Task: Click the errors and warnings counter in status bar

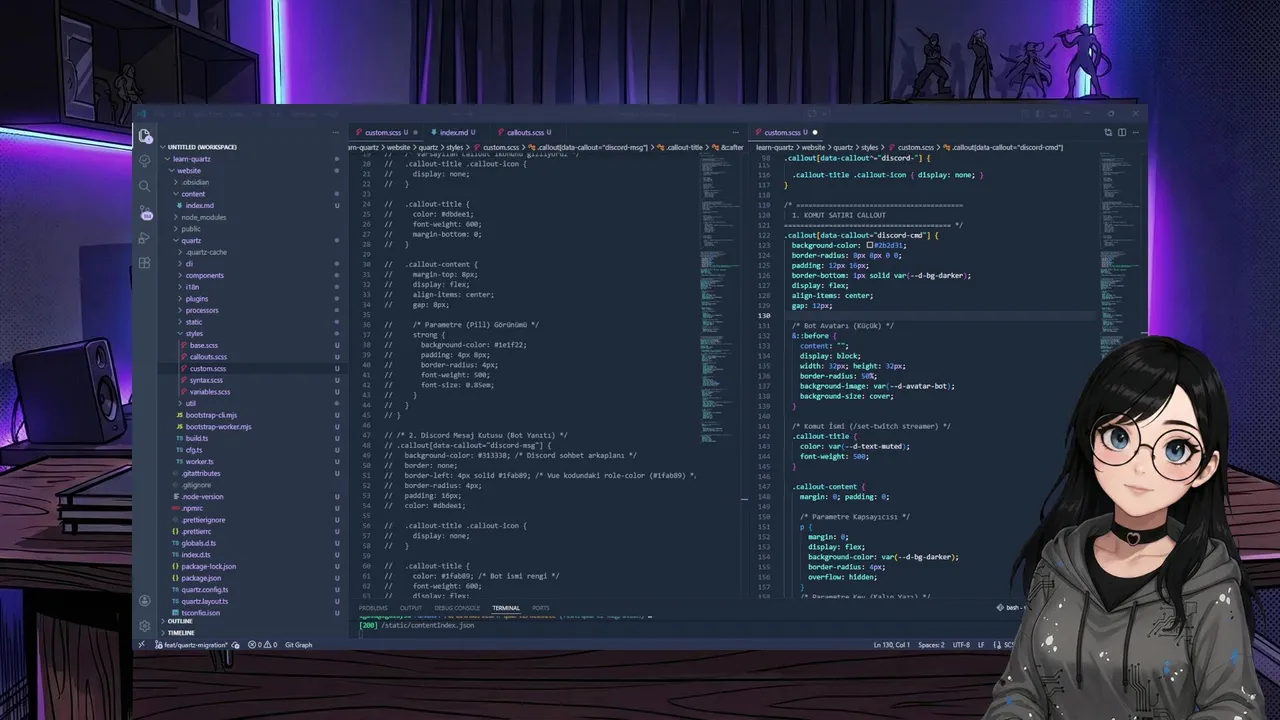Action: tap(261, 645)
